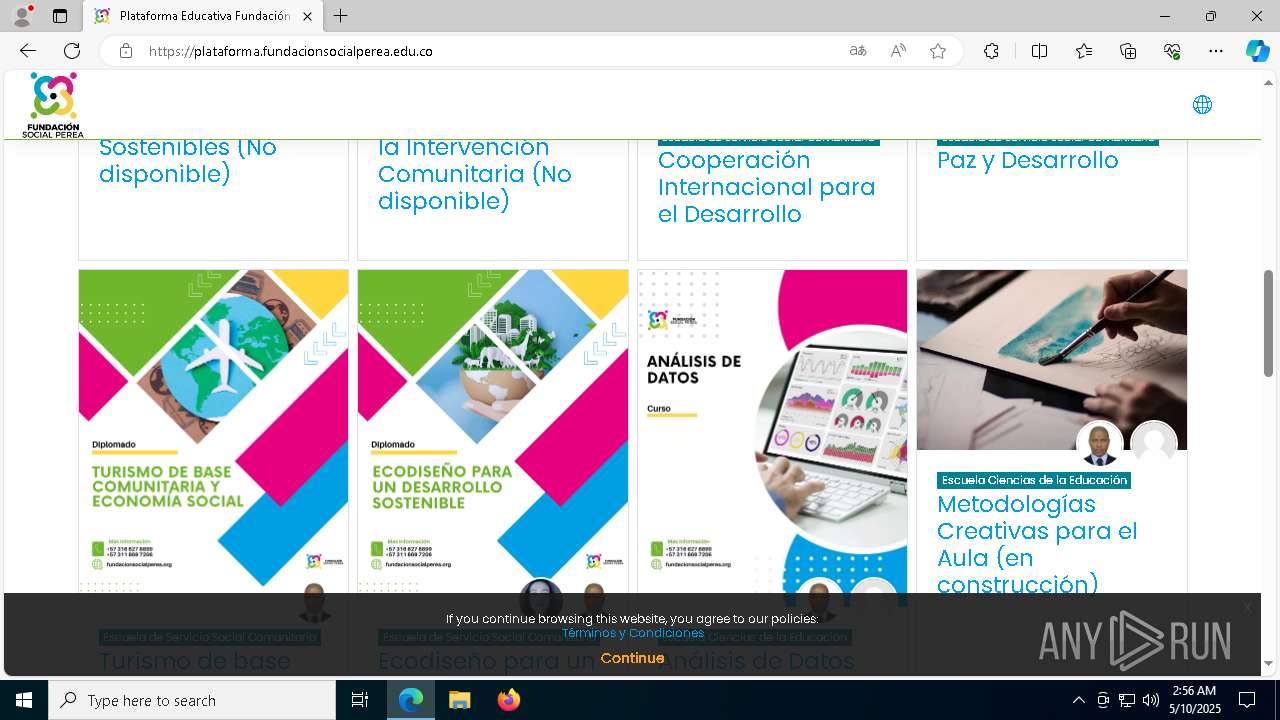
Task: View site information lock icon
Action: (x=126, y=51)
